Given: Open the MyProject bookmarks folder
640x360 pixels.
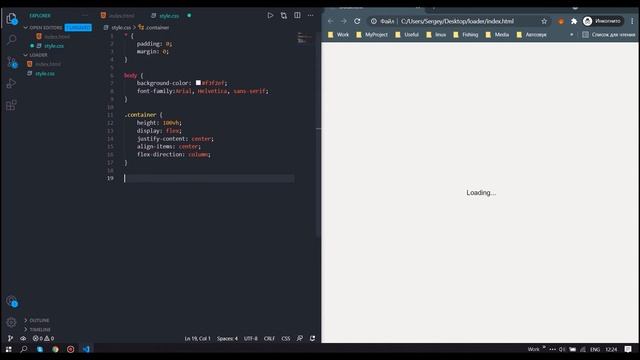Looking at the screenshot, I should click(372, 35).
